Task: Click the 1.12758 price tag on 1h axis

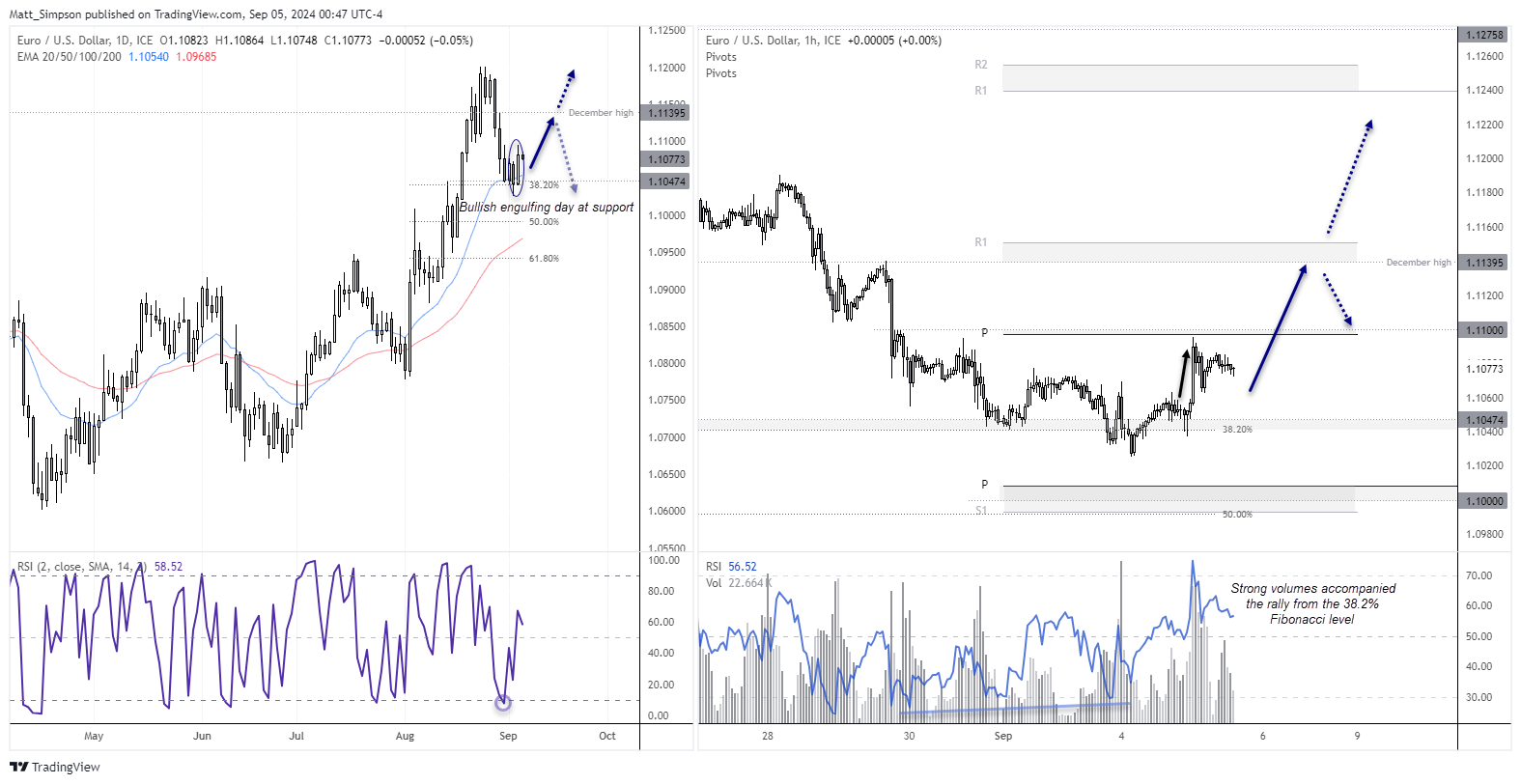Action: [1484, 35]
